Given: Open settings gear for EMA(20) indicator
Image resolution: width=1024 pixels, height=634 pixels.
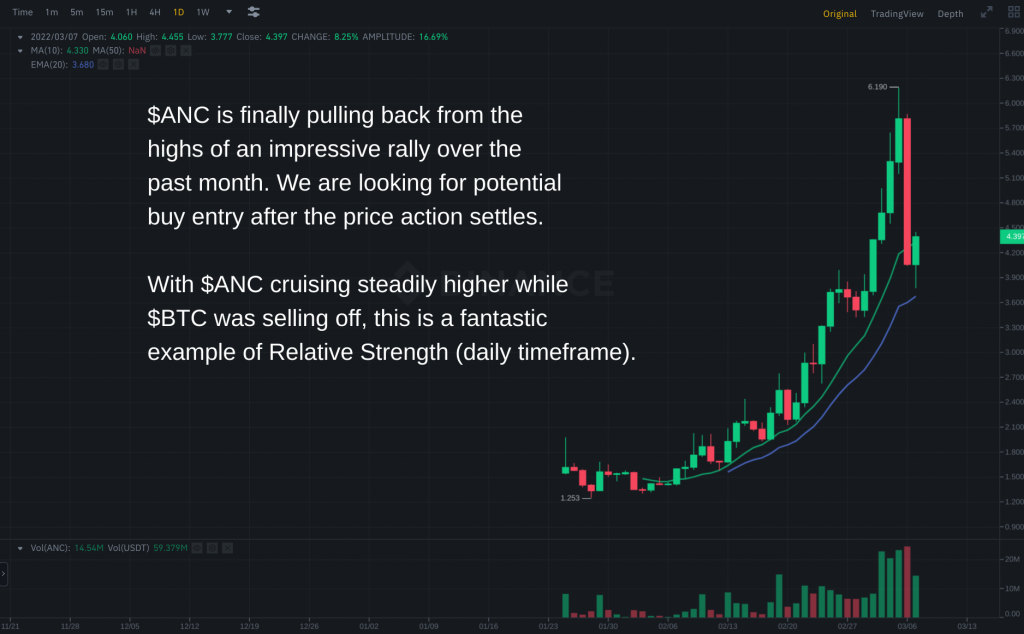Looking at the screenshot, I should coord(118,64).
